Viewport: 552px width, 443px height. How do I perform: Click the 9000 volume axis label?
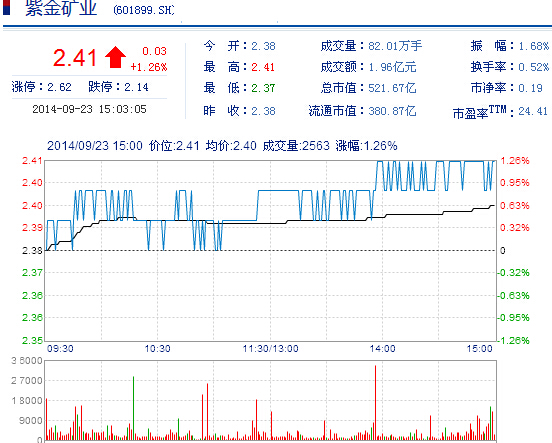click(31, 420)
